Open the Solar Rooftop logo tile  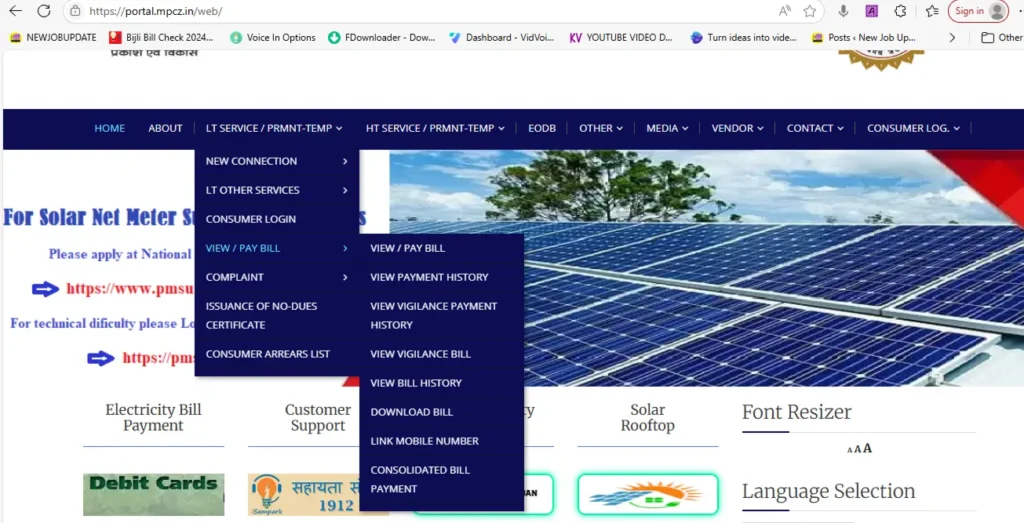click(x=647, y=494)
